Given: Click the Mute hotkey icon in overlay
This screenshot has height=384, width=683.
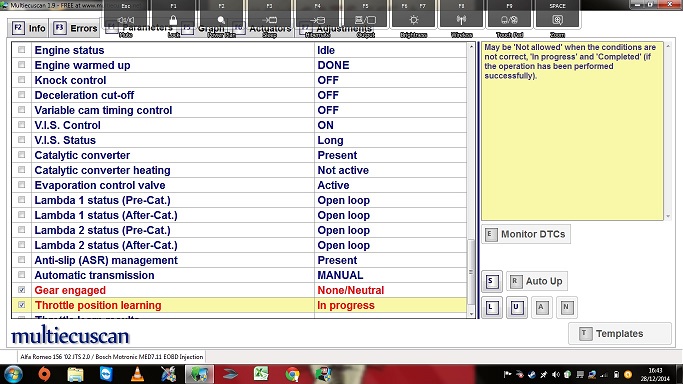Looking at the screenshot, I should (126, 20).
